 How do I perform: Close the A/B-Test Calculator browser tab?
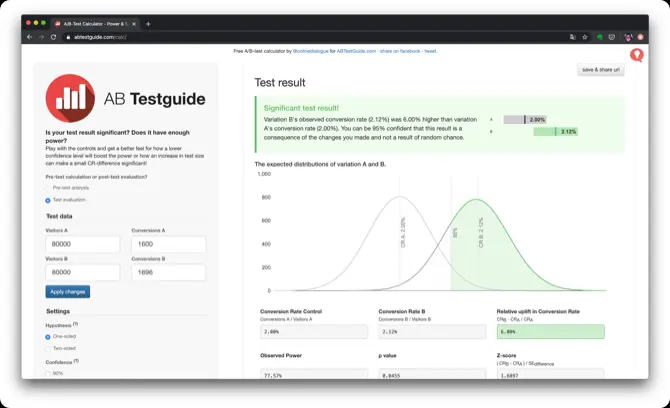pyautogui.click(x=134, y=24)
